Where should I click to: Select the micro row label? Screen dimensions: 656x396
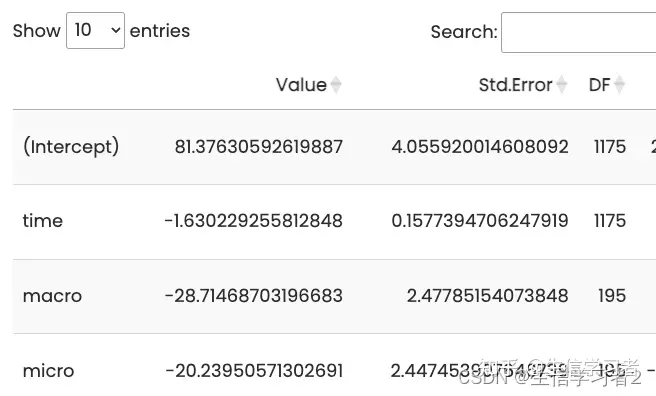click(49, 371)
